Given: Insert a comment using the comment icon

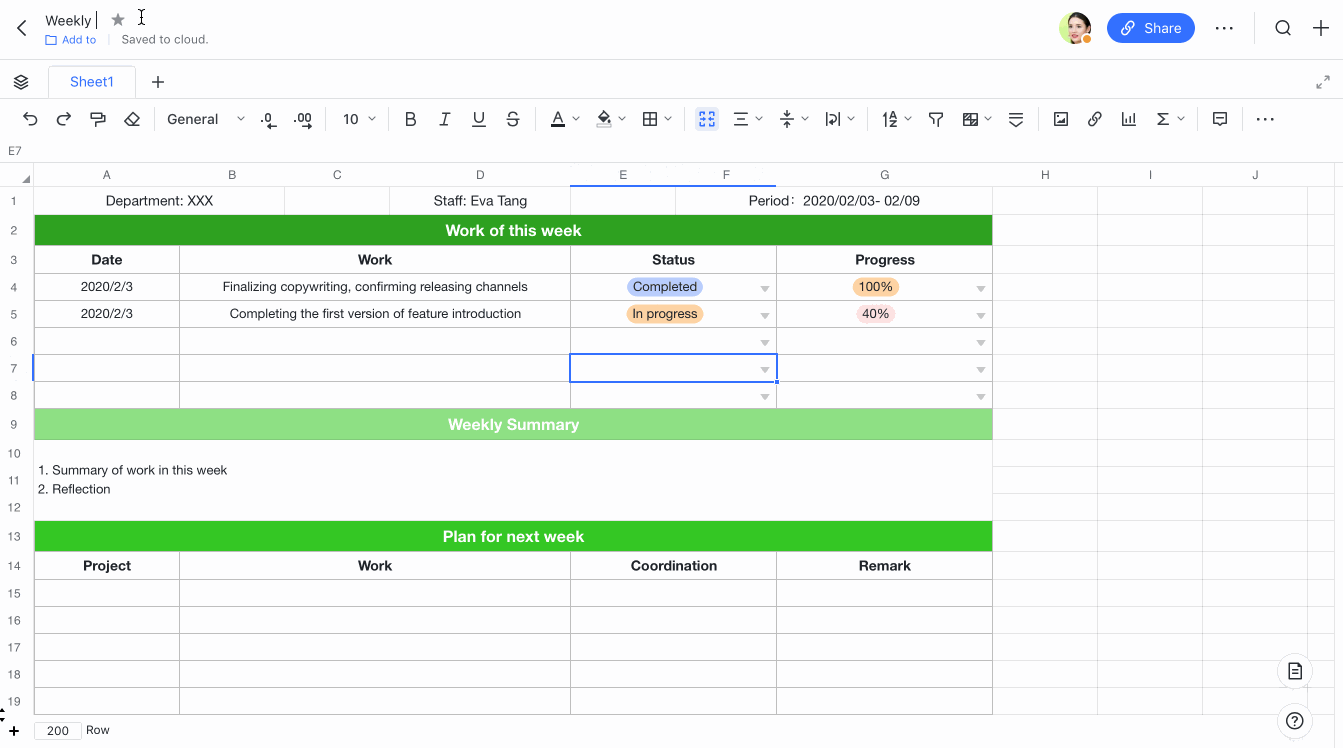Looking at the screenshot, I should point(1219,119).
